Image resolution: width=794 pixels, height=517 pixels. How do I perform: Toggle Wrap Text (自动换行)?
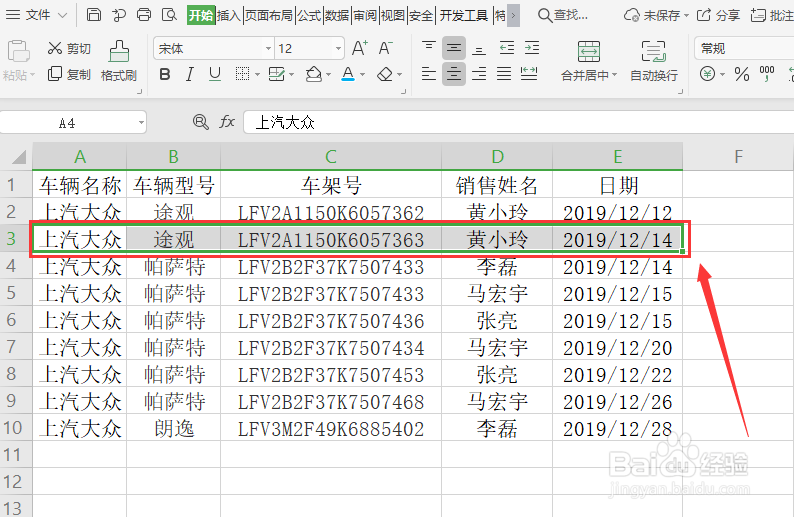coord(654,61)
